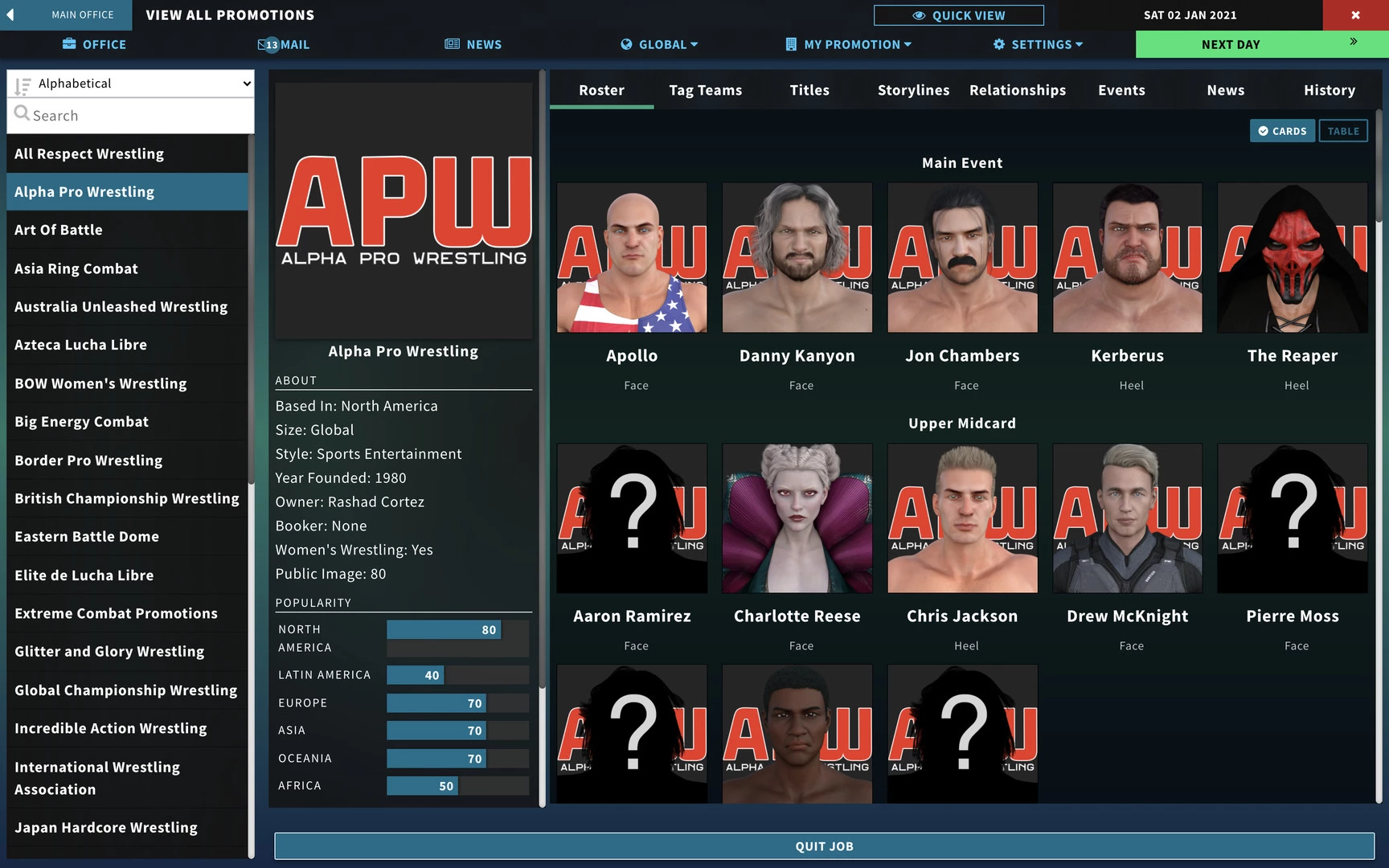1389x868 pixels.
Task: Expand the Settings menu arrow
Action: (1079, 44)
